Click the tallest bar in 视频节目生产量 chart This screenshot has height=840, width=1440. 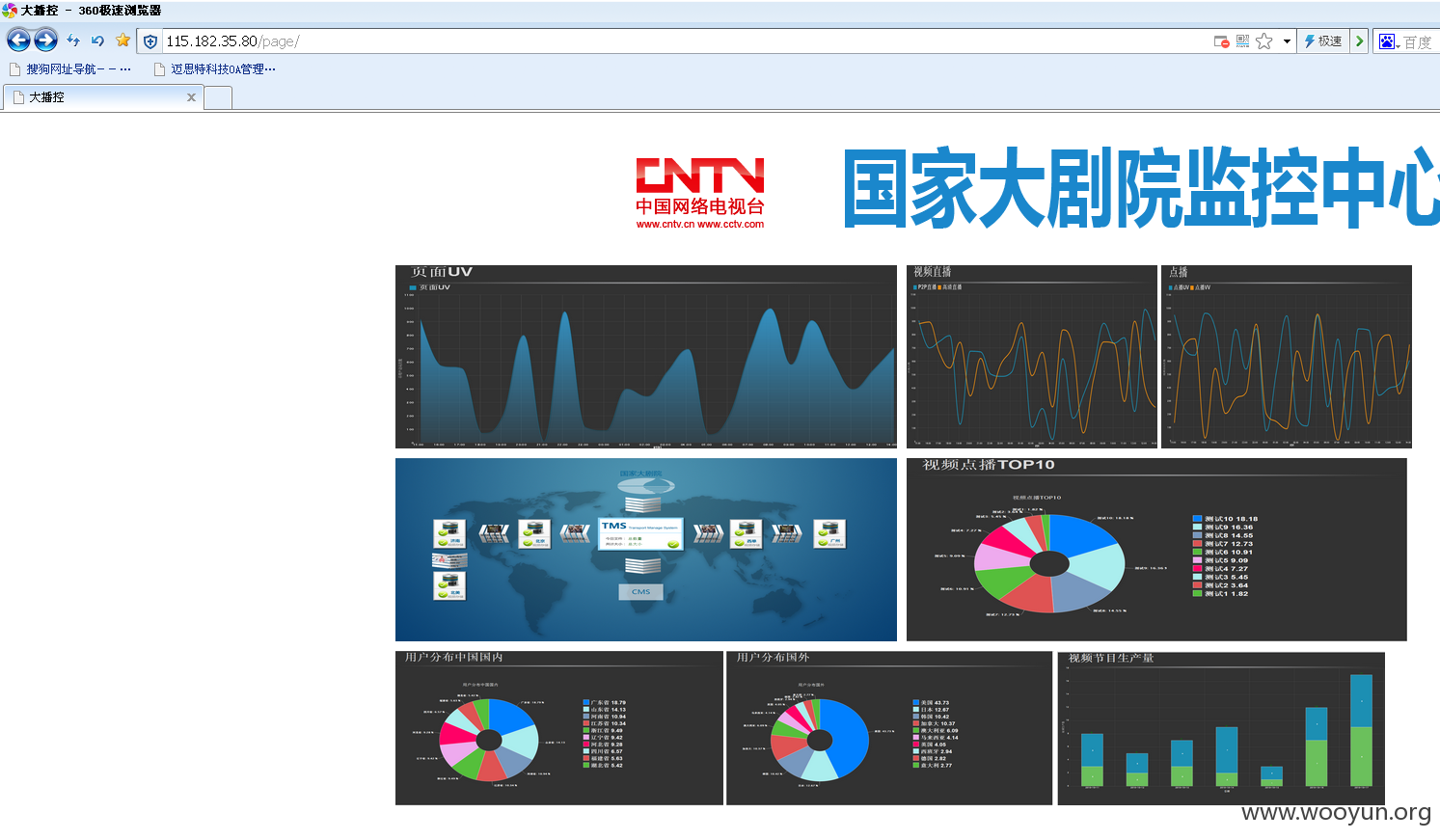point(1361,730)
